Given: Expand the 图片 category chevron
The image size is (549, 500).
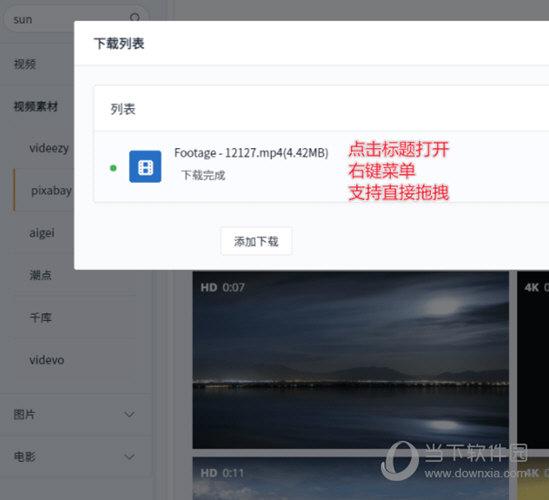Looking at the screenshot, I should pos(130,415).
